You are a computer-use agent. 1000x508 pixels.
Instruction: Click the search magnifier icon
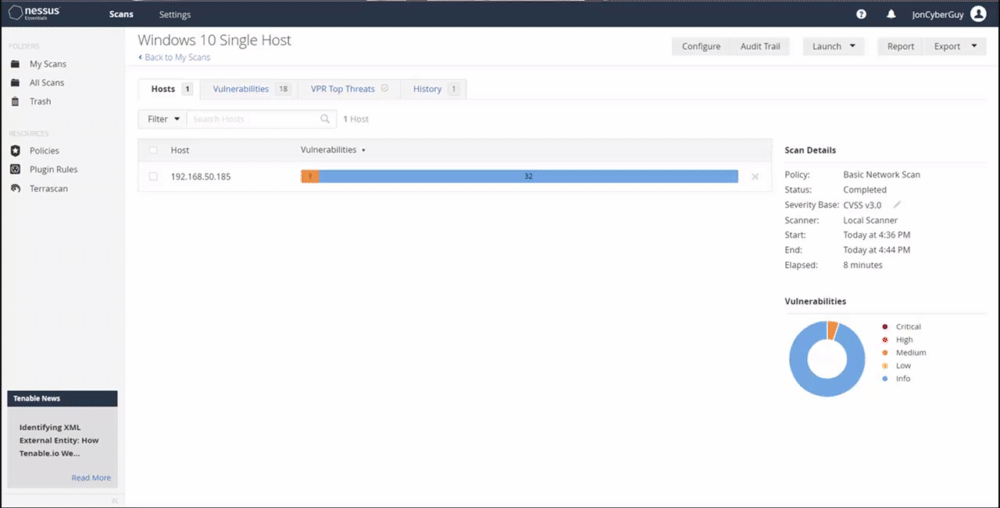(x=325, y=119)
